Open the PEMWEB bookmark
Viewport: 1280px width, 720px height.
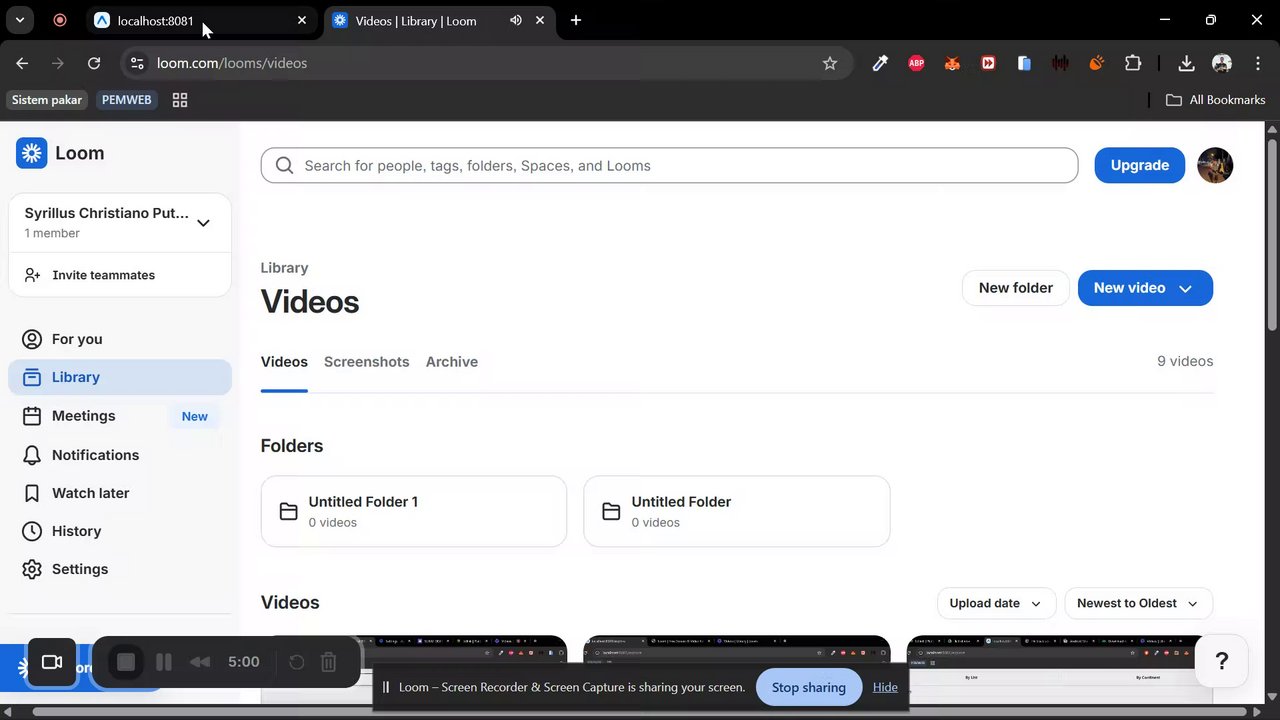126,100
